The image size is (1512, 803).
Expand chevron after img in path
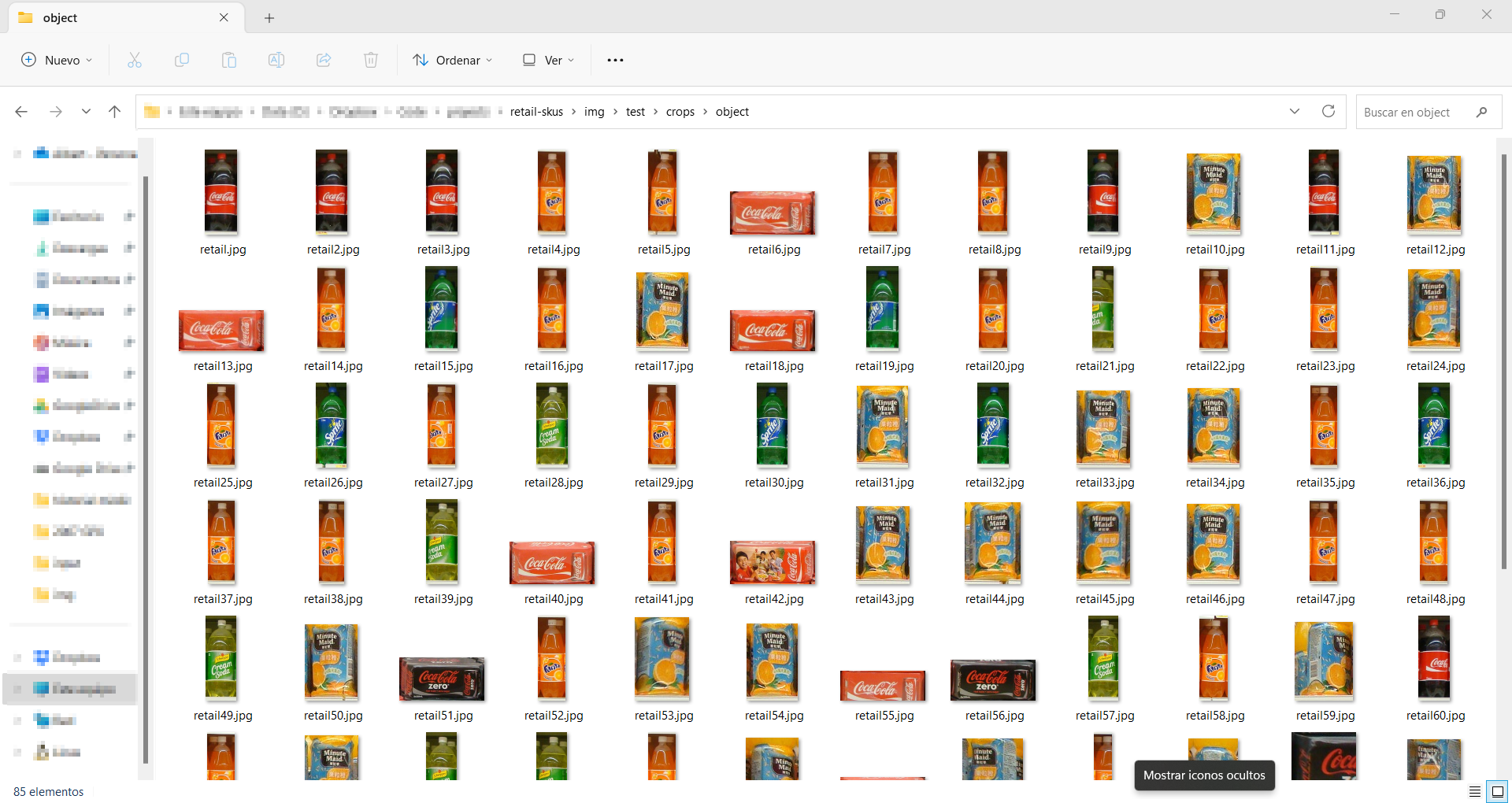tap(615, 112)
